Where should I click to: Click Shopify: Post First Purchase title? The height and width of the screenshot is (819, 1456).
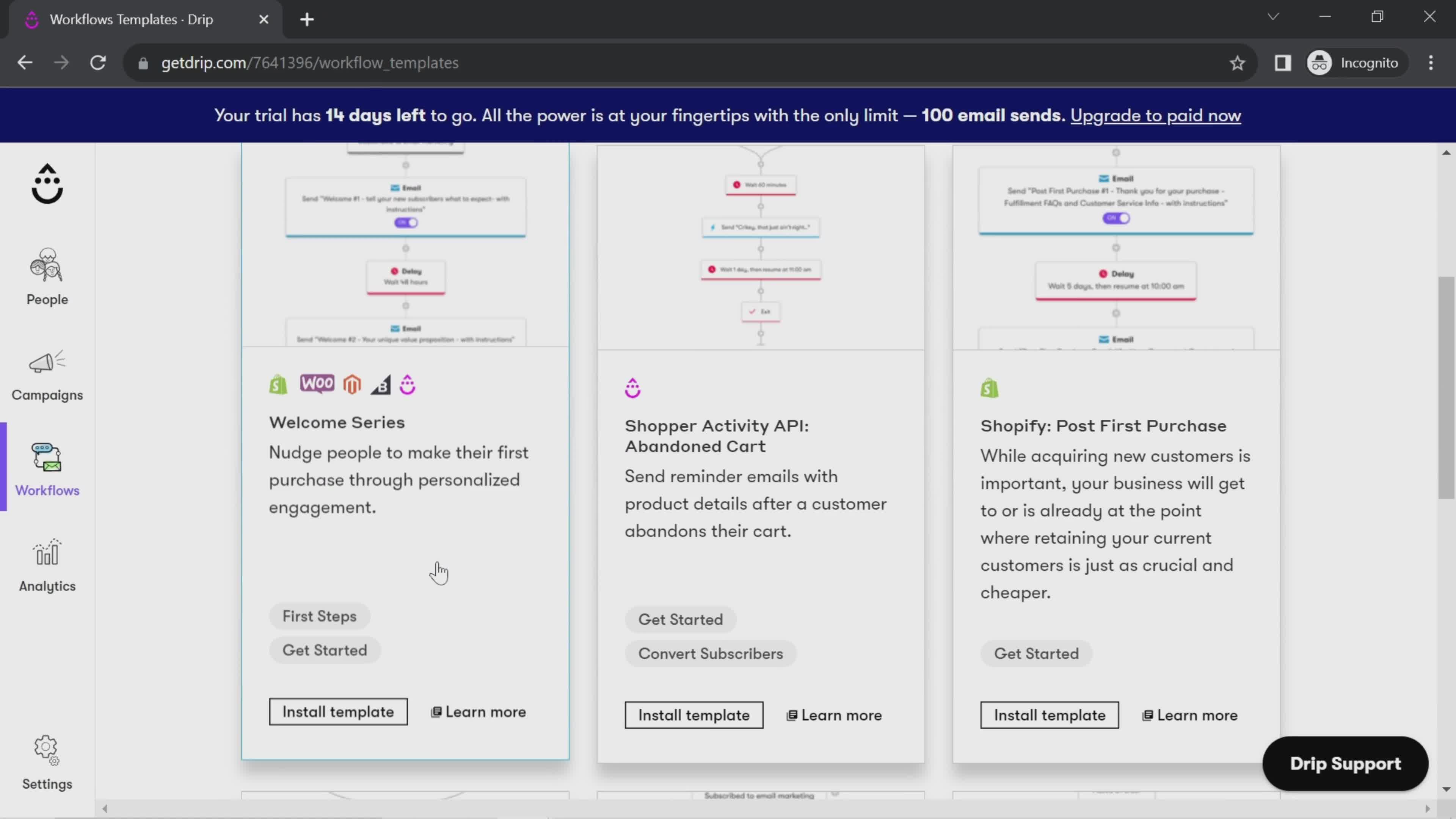[x=1103, y=425]
